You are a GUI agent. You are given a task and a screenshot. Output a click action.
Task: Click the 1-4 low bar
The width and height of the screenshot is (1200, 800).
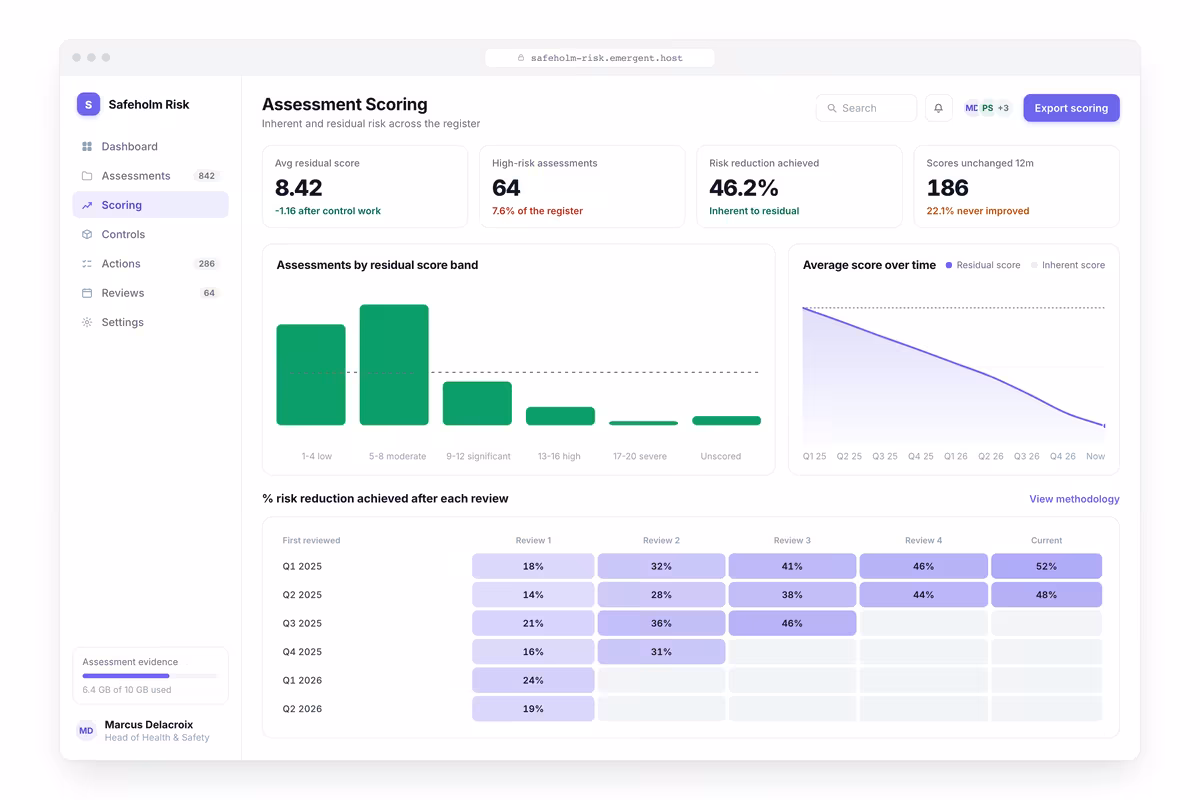(x=311, y=375)
